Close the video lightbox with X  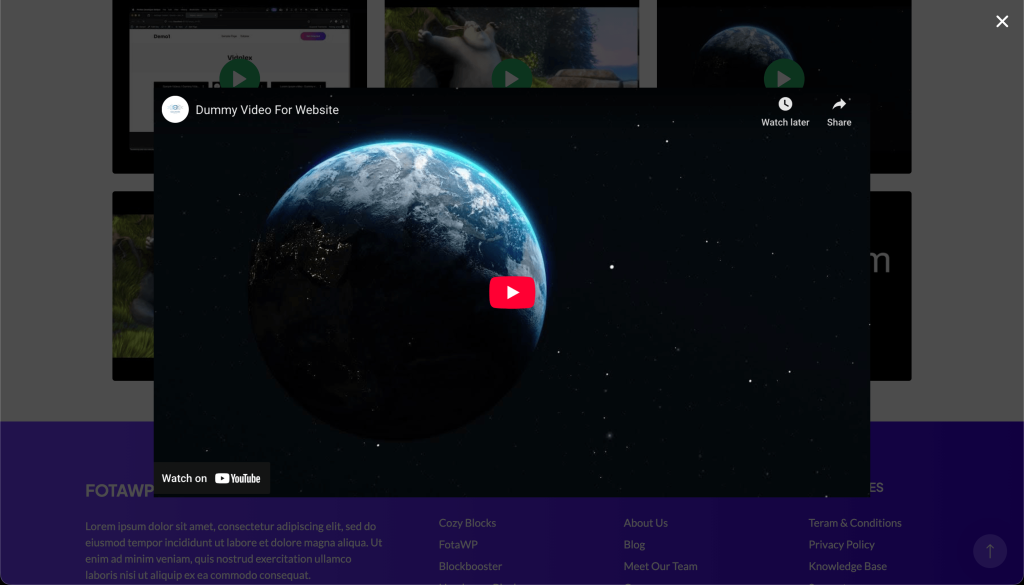click(1001, 21)
